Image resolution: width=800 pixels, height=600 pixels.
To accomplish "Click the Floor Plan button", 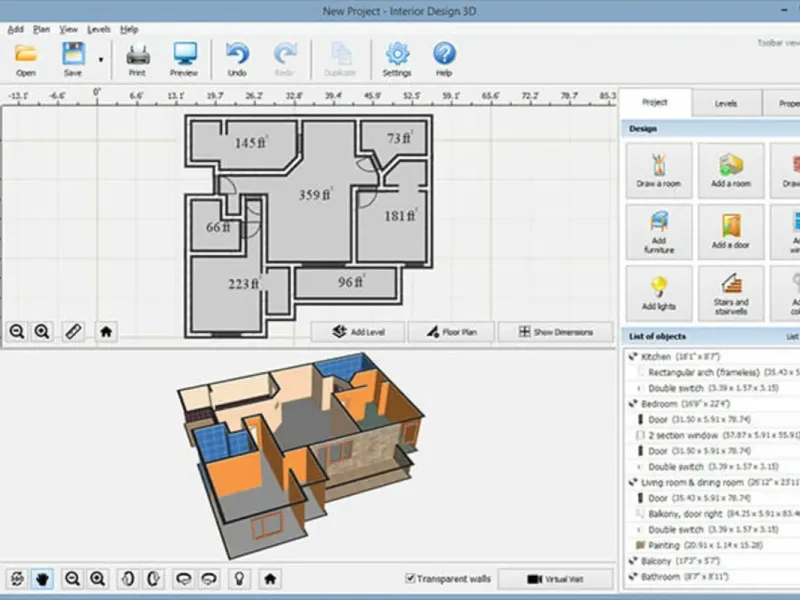I will click(x=451, y=332).
